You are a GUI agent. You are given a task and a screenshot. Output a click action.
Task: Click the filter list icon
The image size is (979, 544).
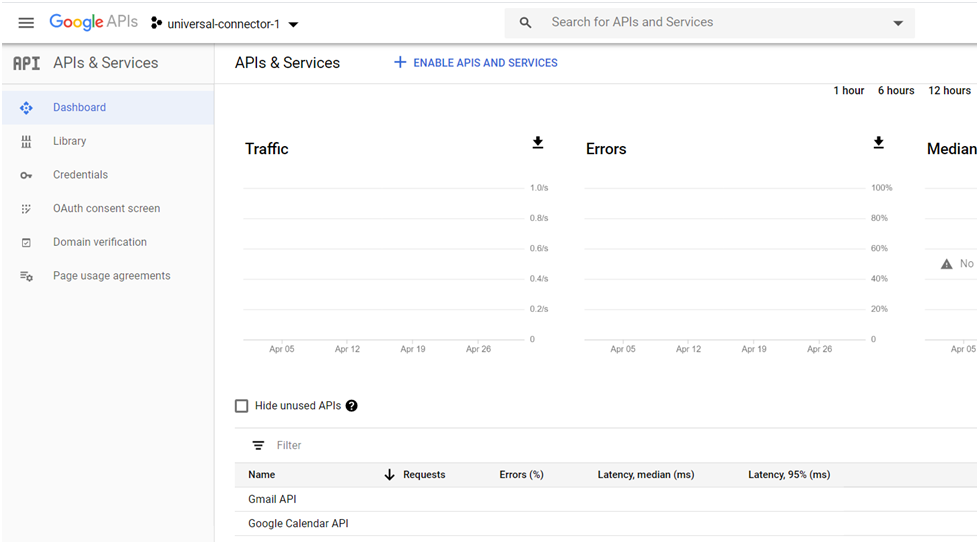tap(258, 445)
